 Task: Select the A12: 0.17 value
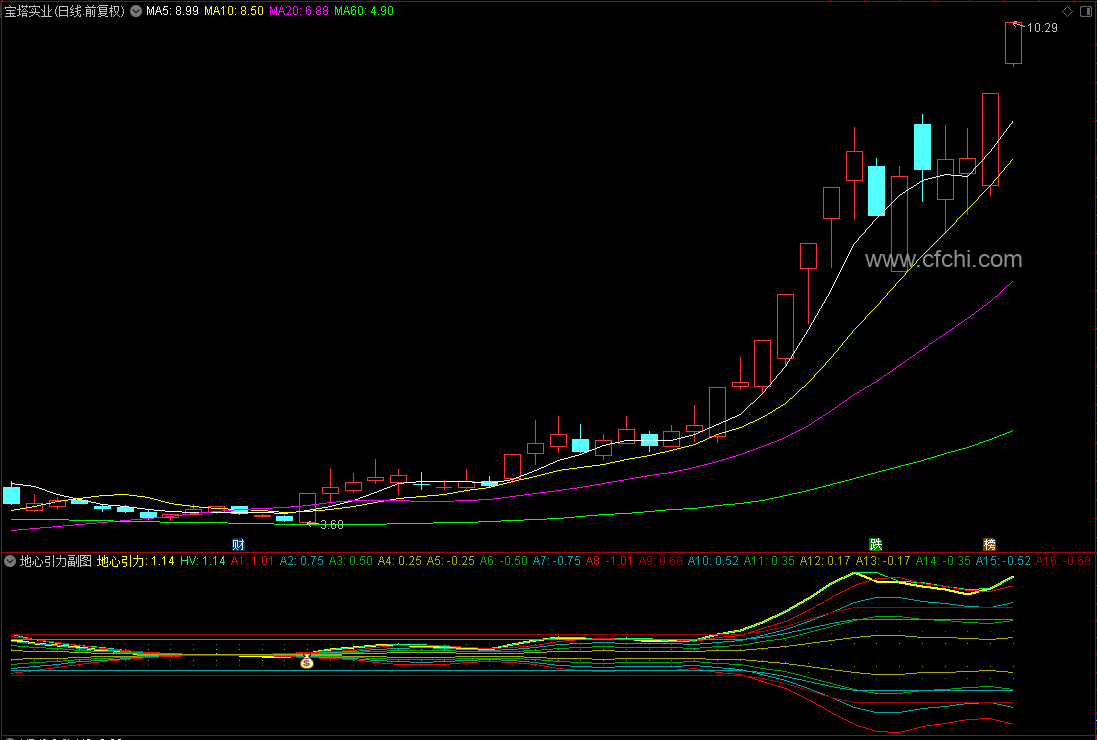(825, 561)
